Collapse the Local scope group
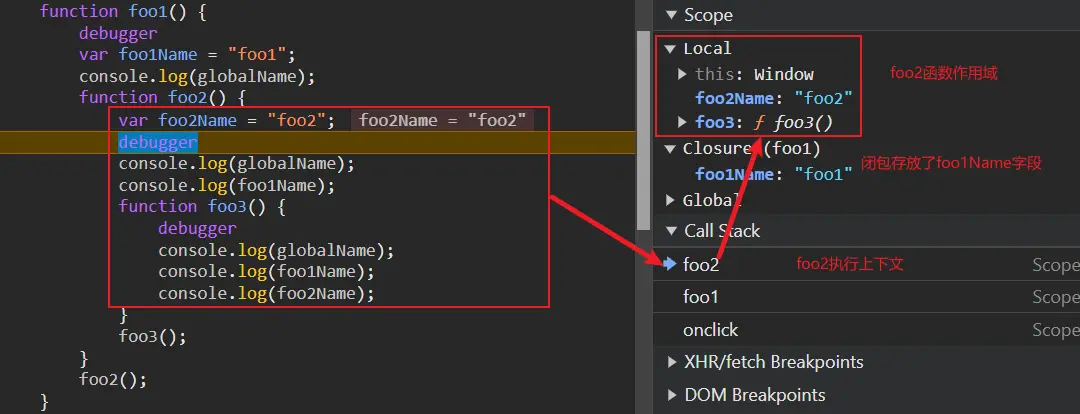Viewport: 1080px width, 414px height. 670,48
